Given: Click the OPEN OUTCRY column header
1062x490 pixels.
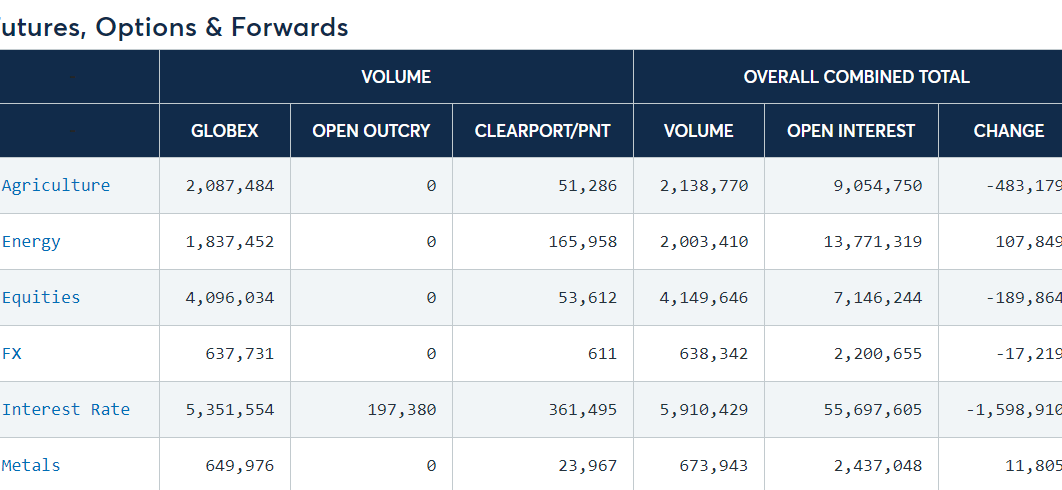Looking at the screenshot, I should 371,131.
